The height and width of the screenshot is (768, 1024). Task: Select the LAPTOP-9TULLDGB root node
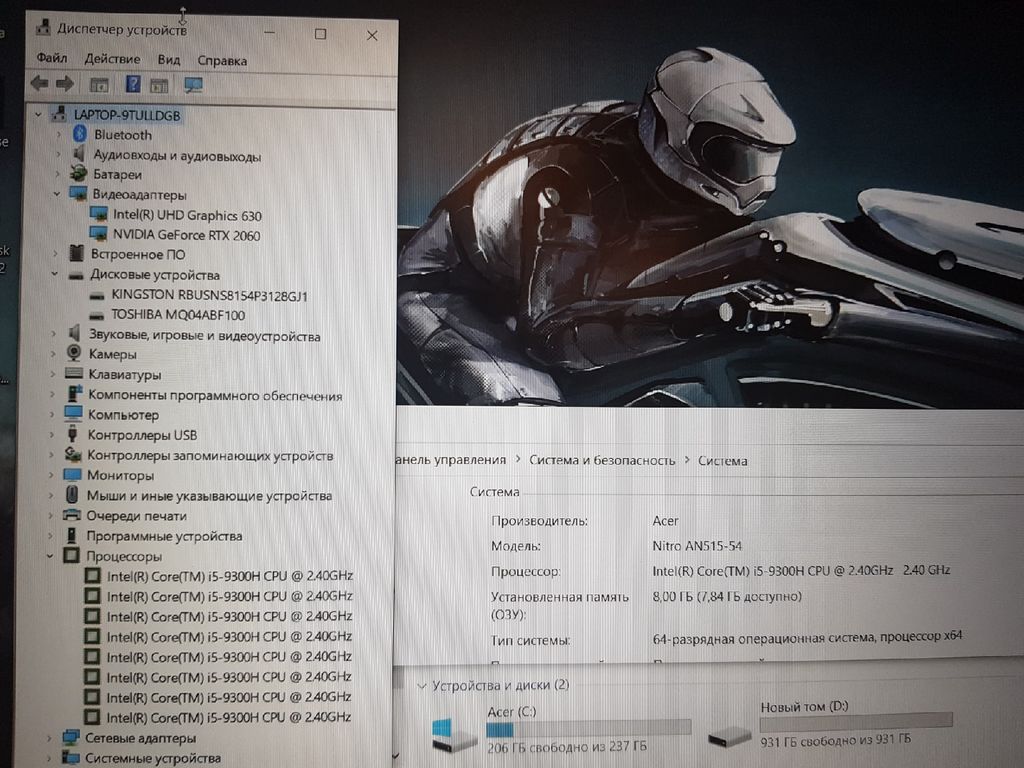(x=126, y=115)
